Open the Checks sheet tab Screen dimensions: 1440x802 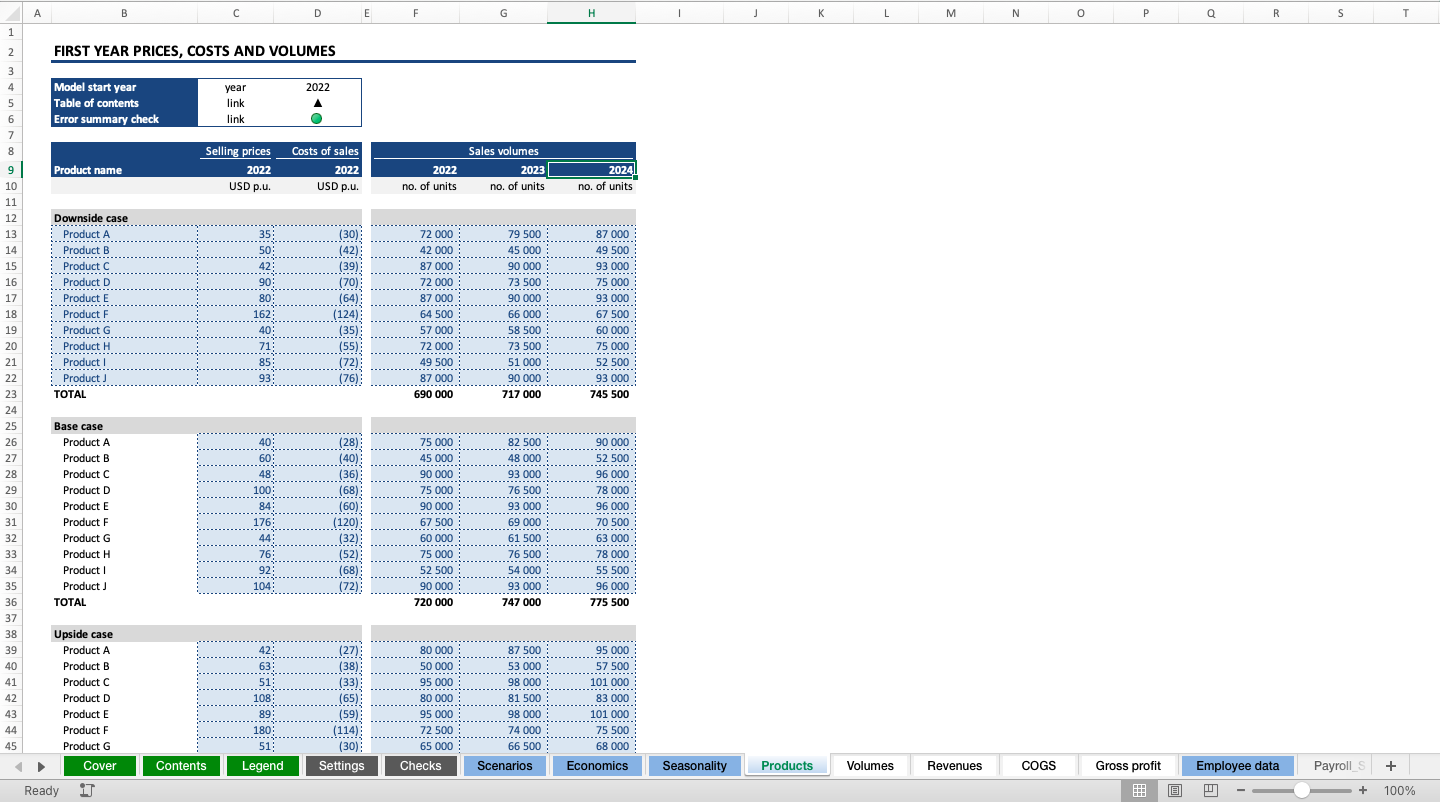(421, 766)
